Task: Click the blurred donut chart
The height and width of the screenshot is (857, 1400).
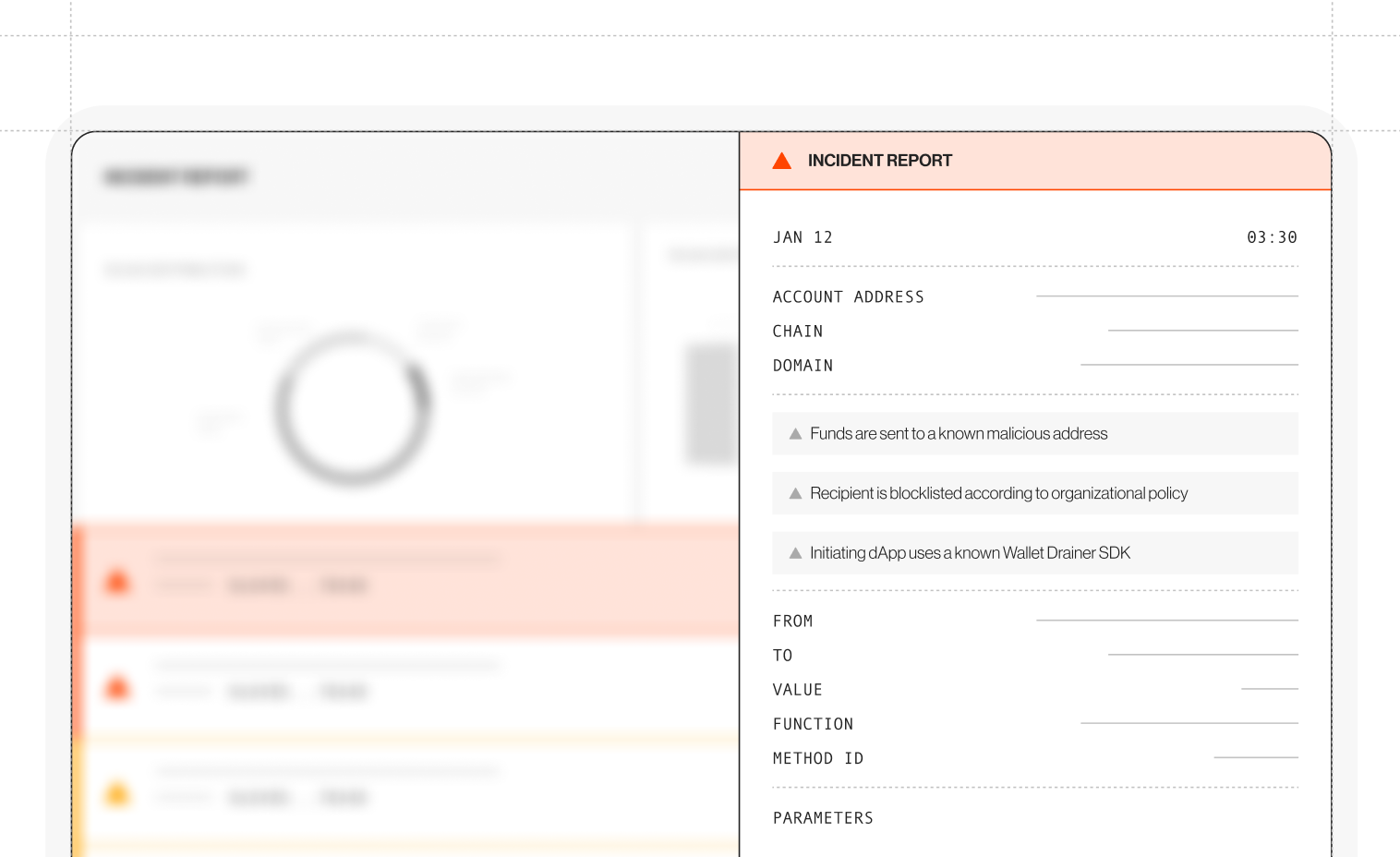Action: click(353, 407)
